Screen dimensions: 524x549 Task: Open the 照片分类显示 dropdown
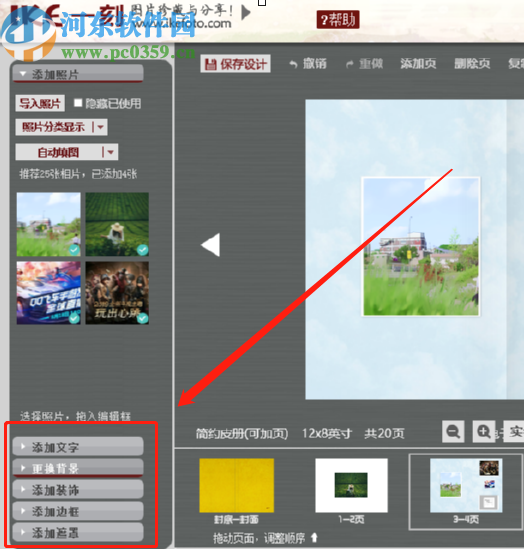[x=61, y=127]
